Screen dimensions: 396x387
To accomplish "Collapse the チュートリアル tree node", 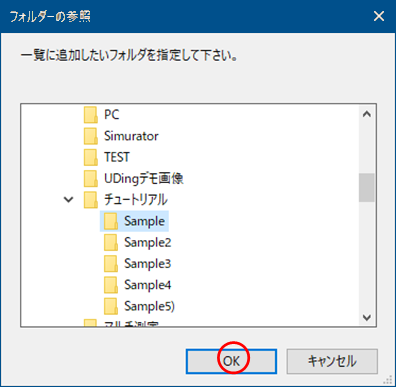I will point(69,200).
